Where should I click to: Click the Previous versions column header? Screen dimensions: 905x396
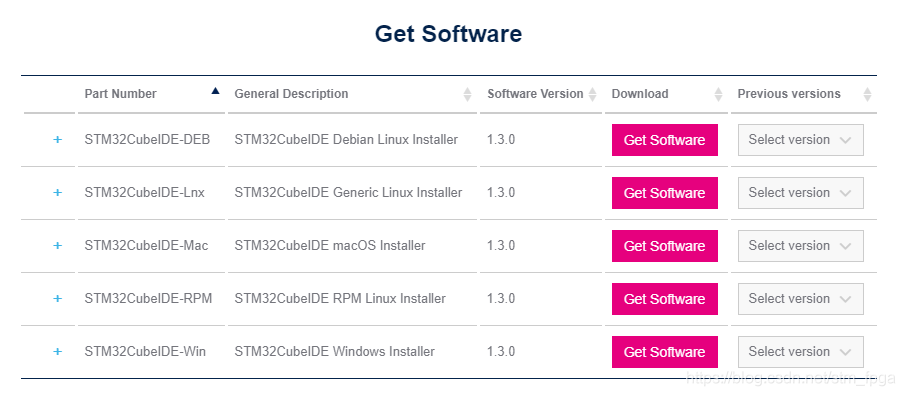click(789, 94)
